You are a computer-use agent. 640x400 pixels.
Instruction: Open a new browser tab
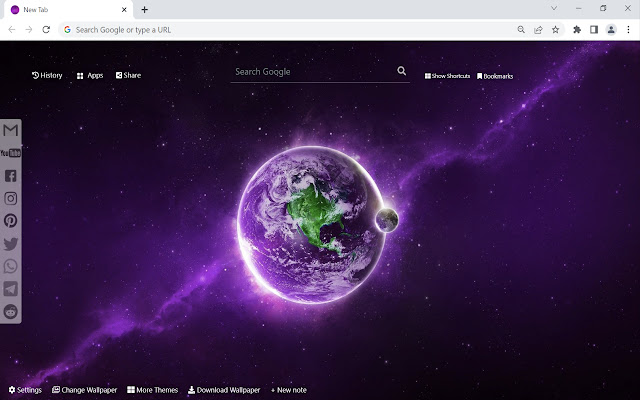(144, 9)
